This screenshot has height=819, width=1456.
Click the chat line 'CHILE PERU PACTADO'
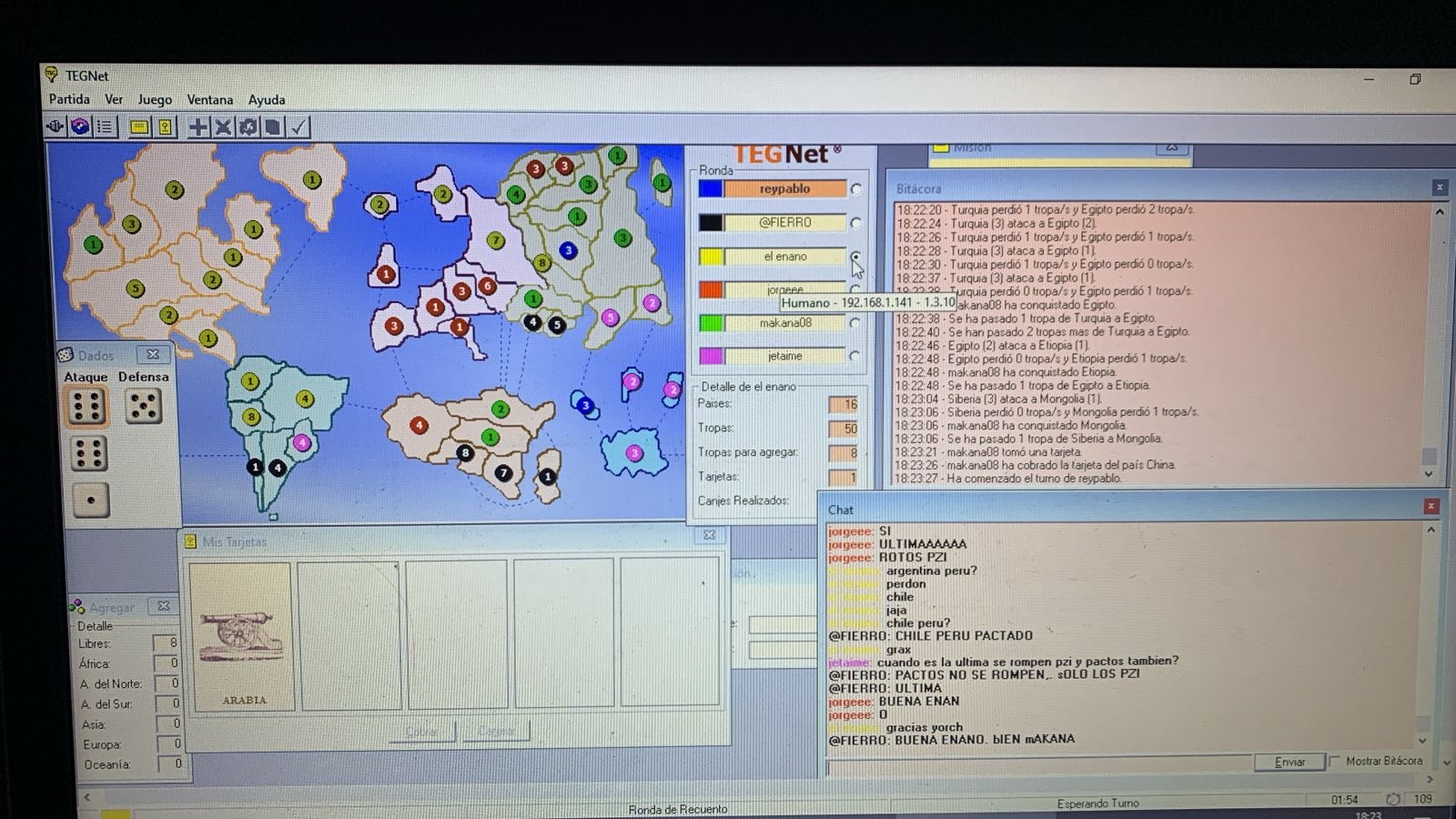[x=964, y=635]
